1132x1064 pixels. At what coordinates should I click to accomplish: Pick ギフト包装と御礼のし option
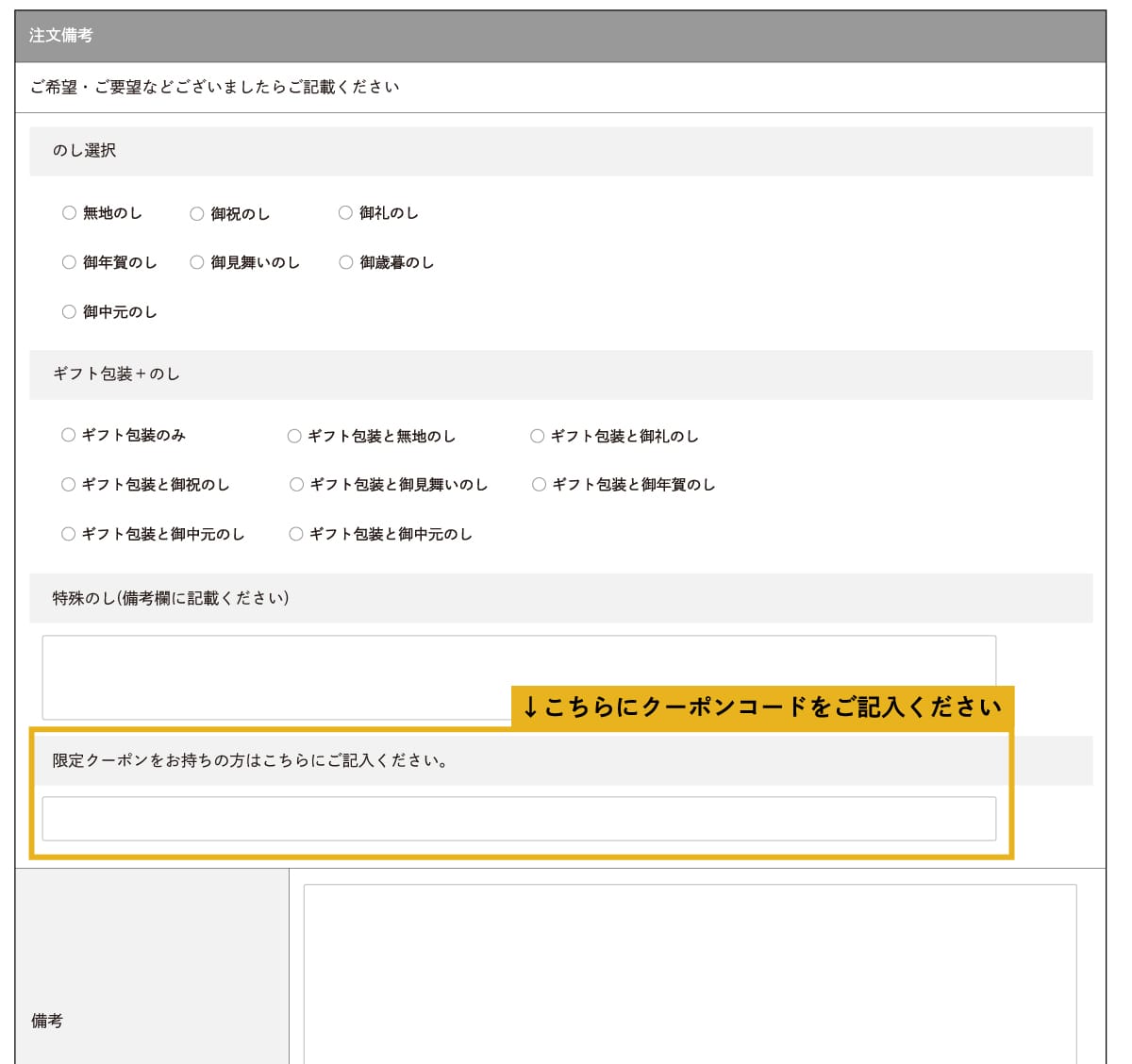(538, 436)
